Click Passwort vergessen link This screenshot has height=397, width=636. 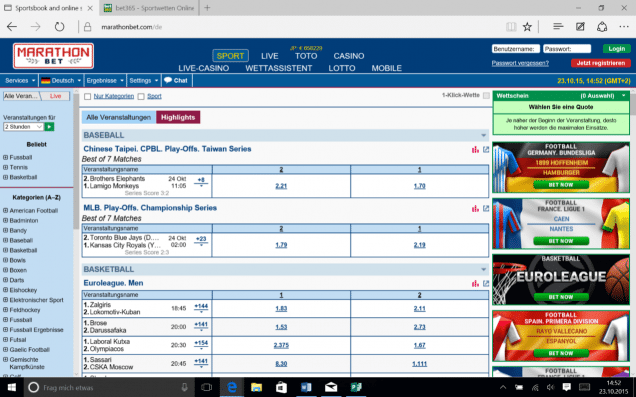point(520,63)
